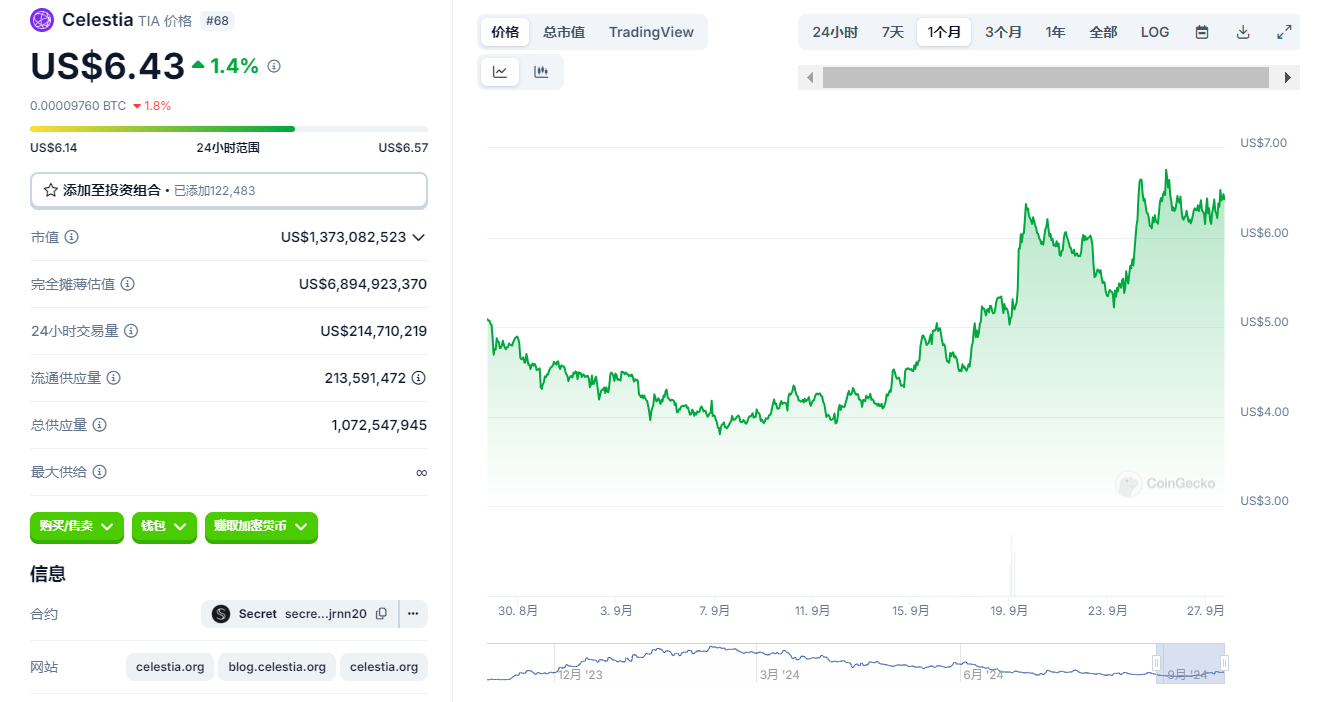Viewport: 1333px width, 702px height.
Task: Click the star icon in 添加至投资组合
Action: (50, 190)
